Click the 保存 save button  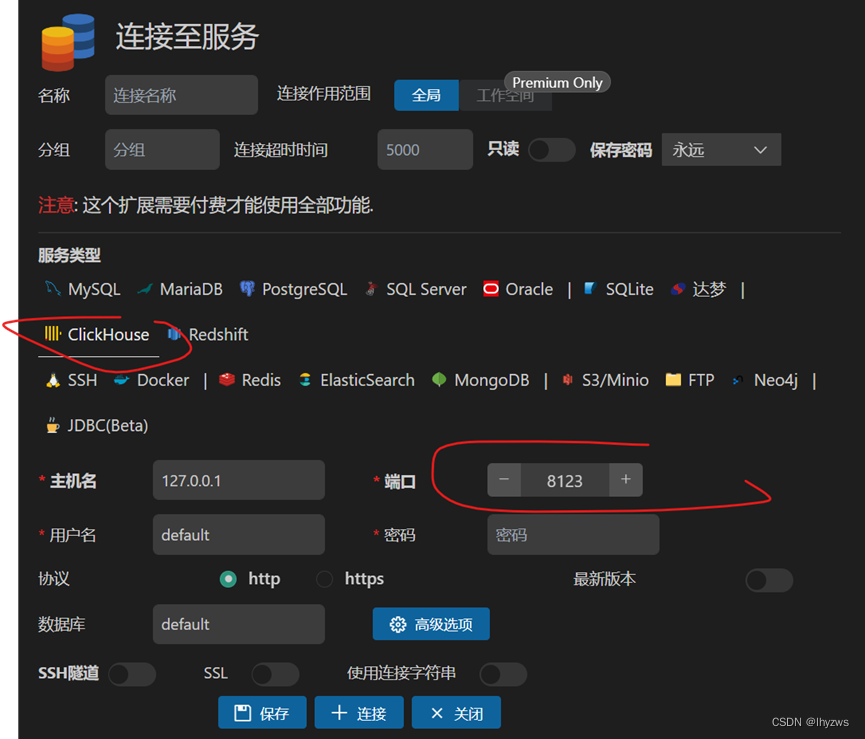pyautogui.click(x=262, y=713)
